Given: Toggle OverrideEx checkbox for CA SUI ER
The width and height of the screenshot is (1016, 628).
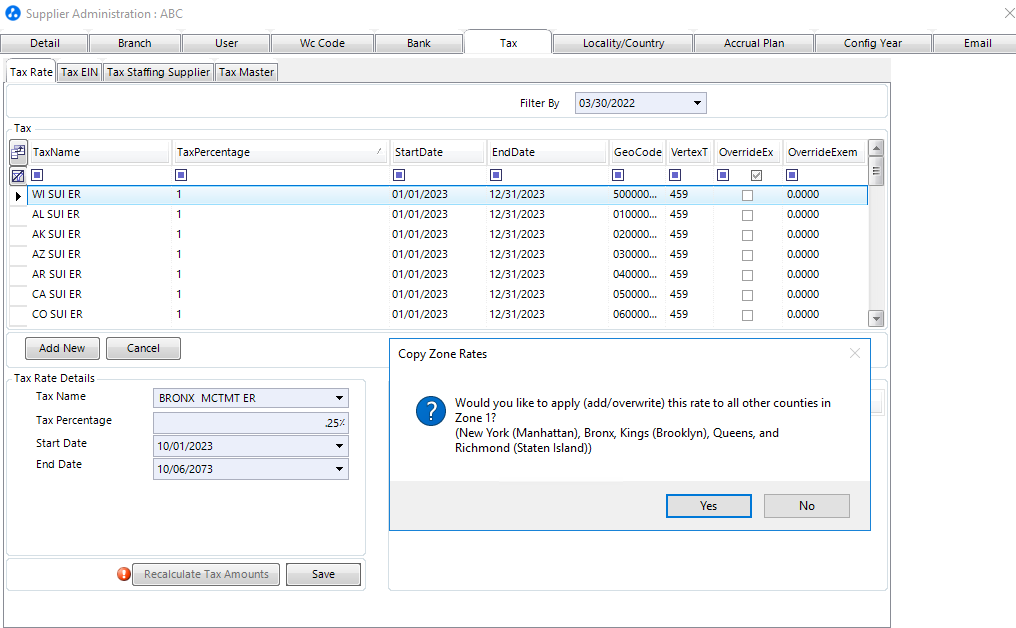Looking at the screenshot, I should coord(747,295).
